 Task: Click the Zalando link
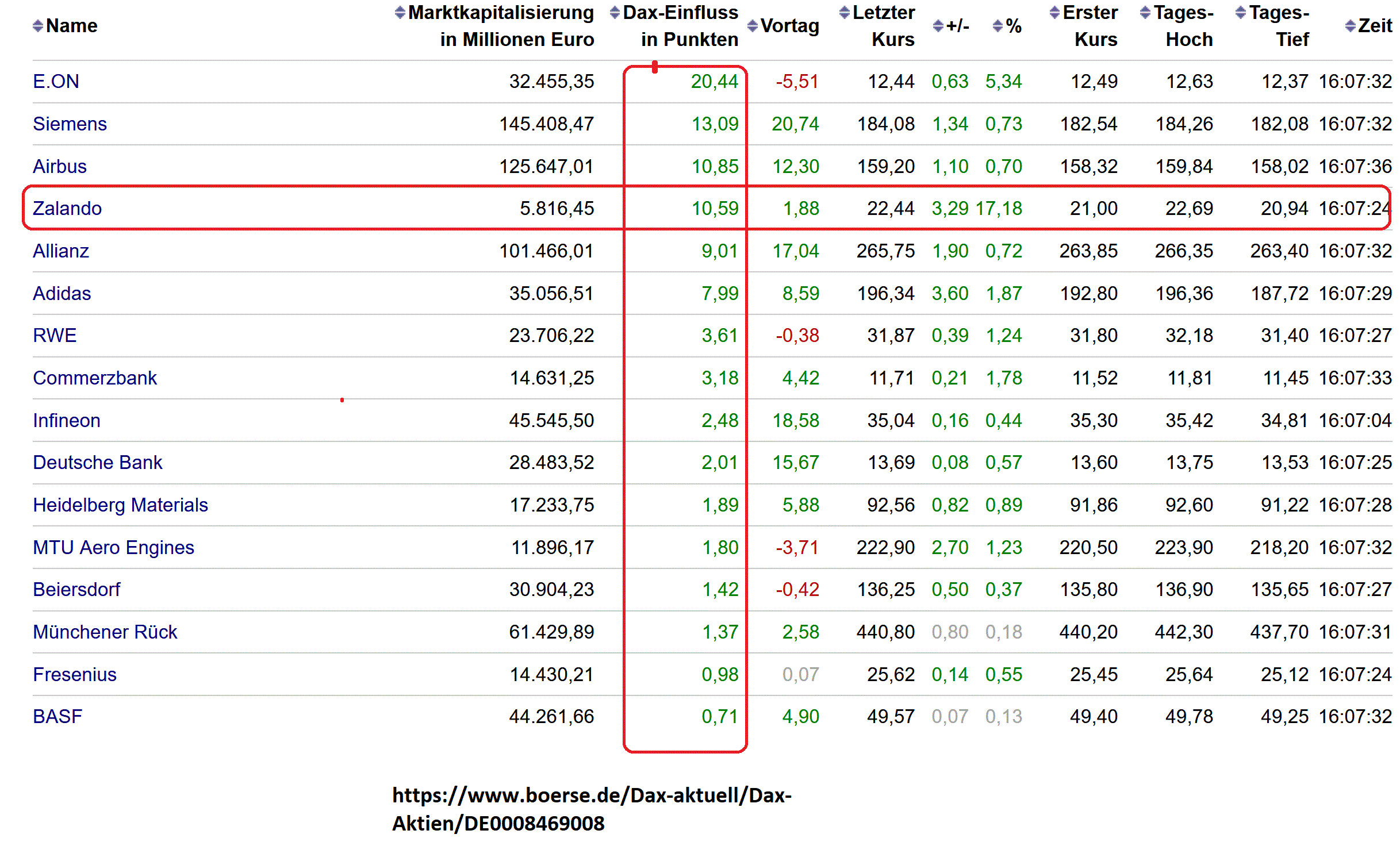[67, 209]
